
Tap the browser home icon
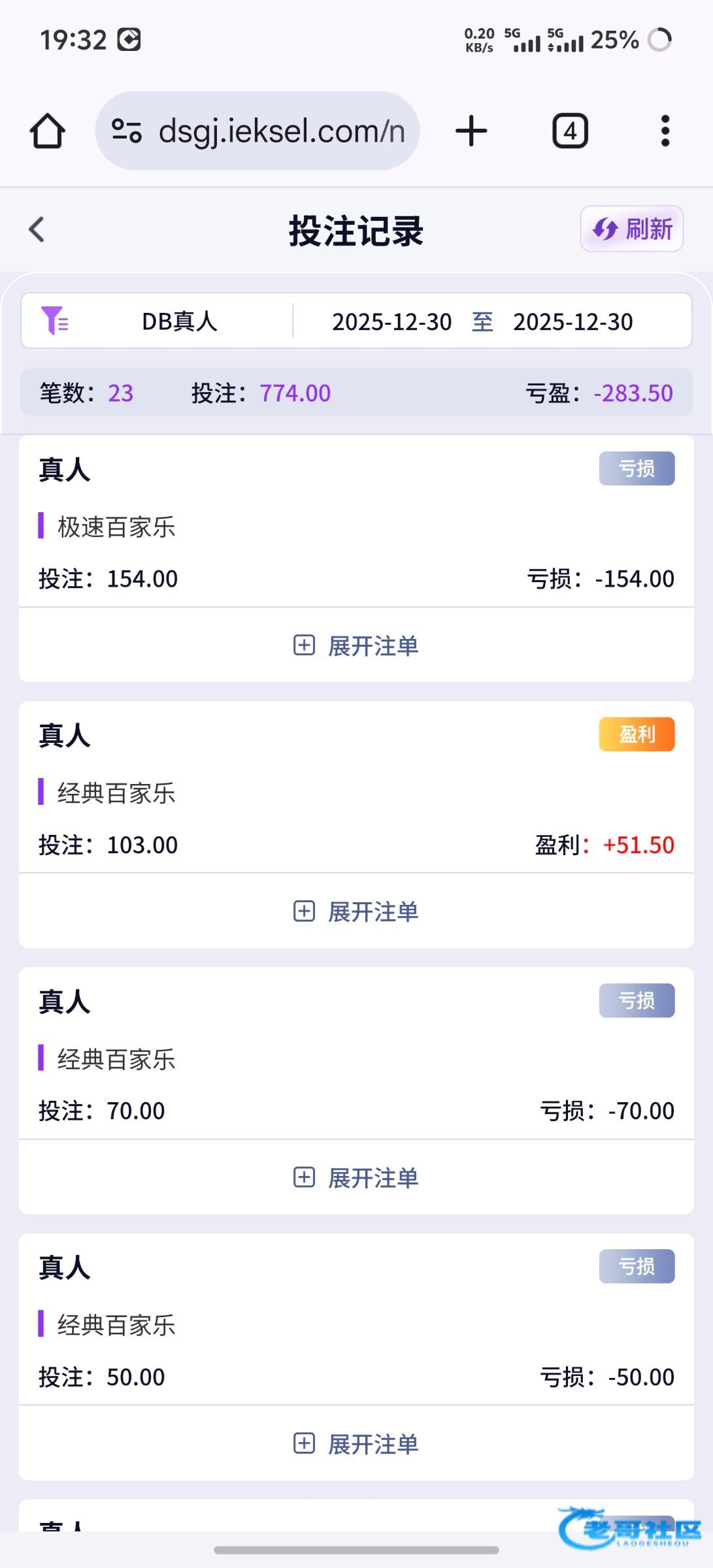pyautogui.click(x=48, y=131)
